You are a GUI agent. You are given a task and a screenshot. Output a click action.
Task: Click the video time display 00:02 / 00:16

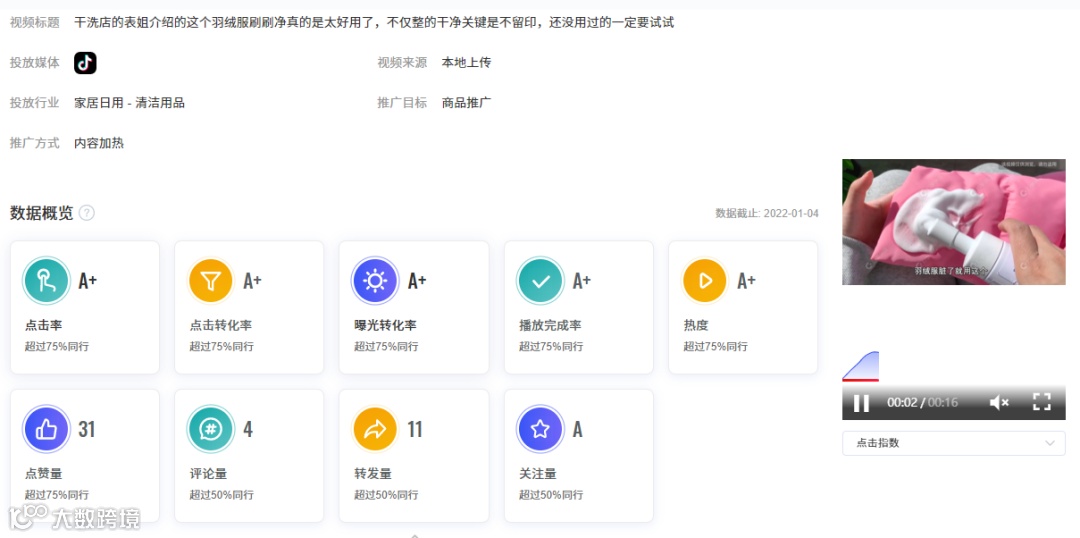coord(922,402)
